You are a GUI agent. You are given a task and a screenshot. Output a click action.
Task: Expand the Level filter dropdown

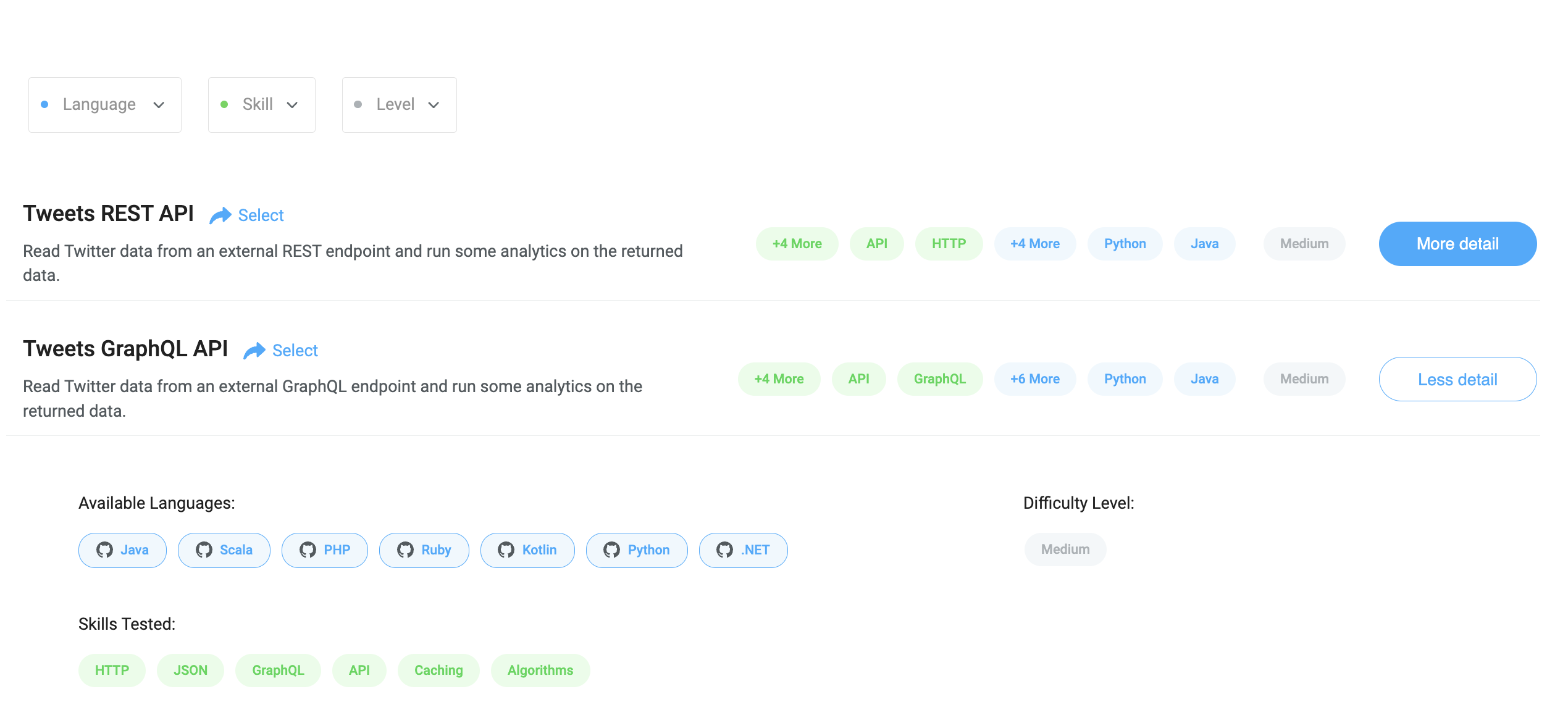(399, 104)
